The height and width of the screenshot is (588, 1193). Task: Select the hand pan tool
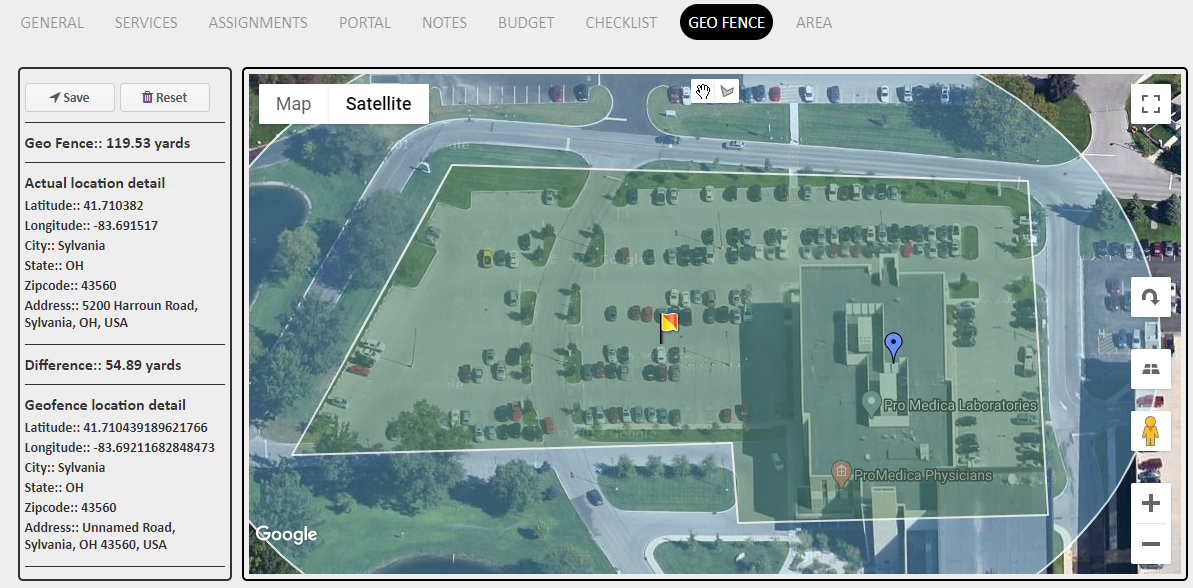[704, 91]
